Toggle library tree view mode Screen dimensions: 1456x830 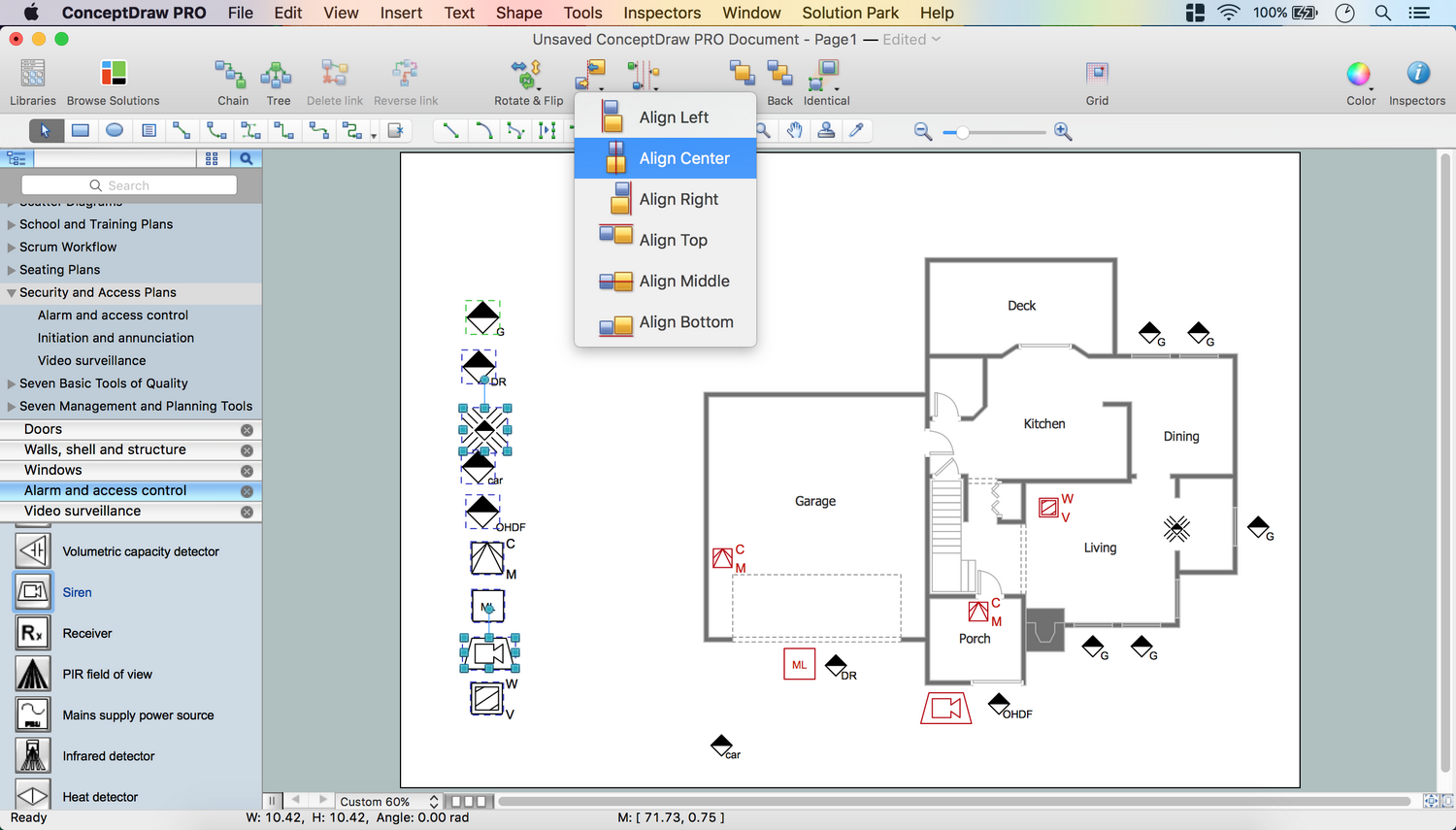[x=17, y=158]
